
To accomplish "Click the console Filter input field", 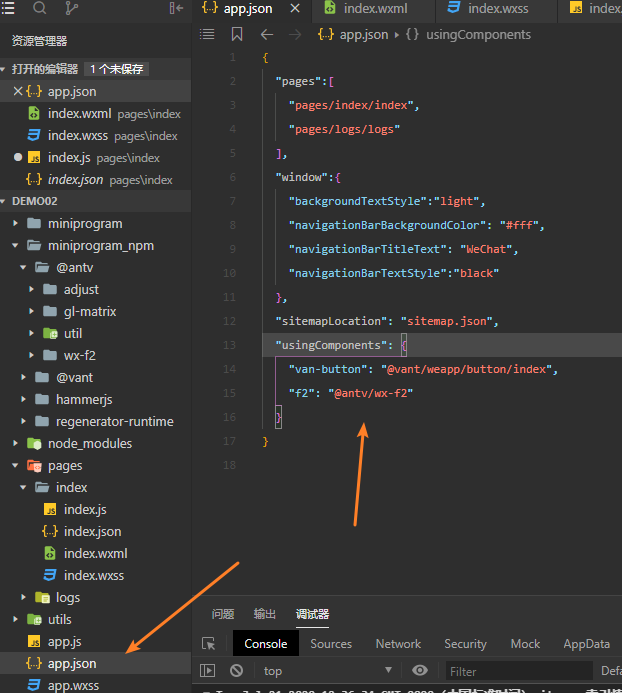I will pos(515,671).
